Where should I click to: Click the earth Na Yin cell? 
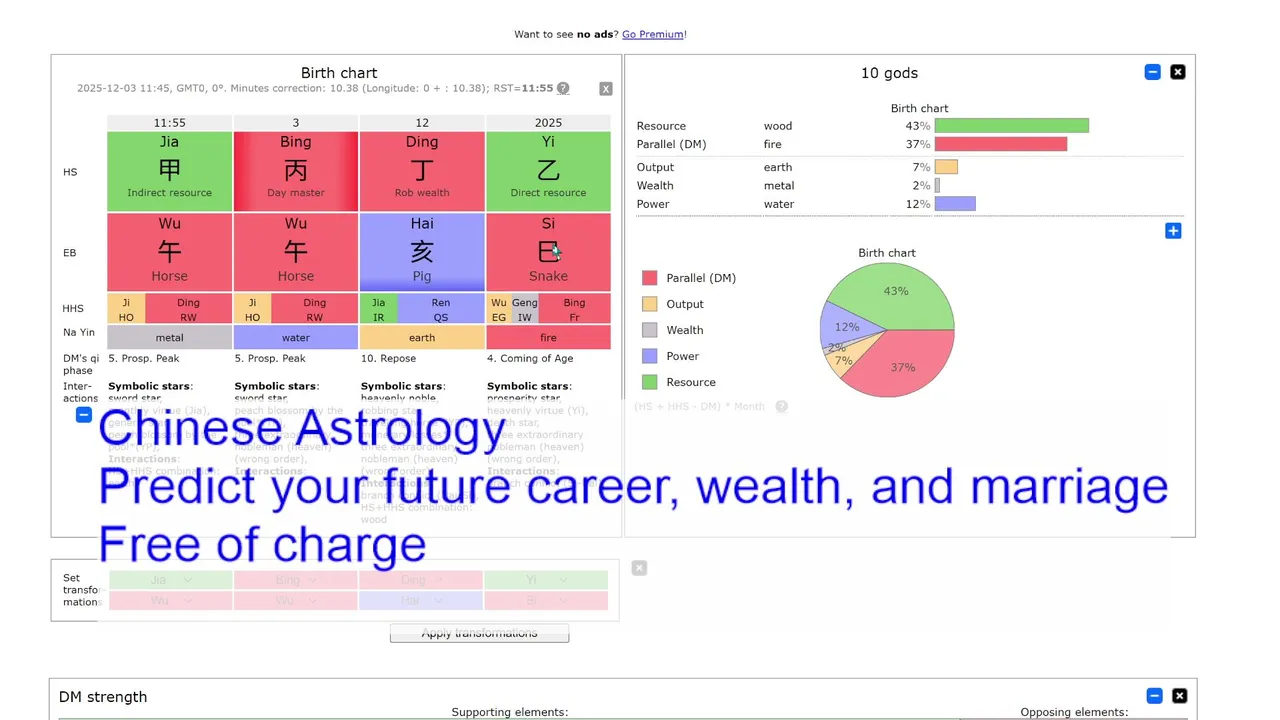422,338
